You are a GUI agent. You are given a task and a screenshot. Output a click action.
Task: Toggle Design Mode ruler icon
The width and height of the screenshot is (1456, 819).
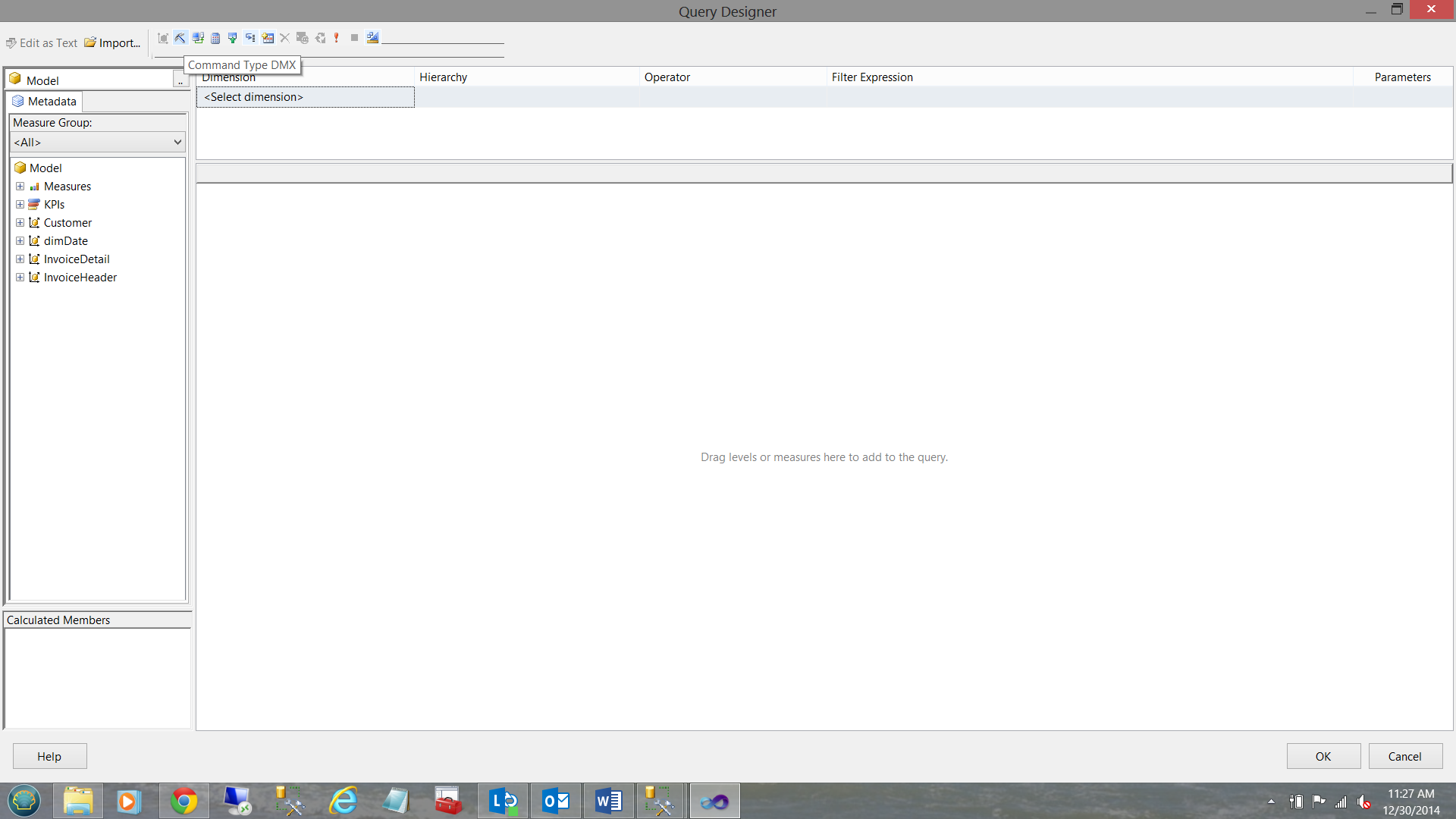coord(372,38)
